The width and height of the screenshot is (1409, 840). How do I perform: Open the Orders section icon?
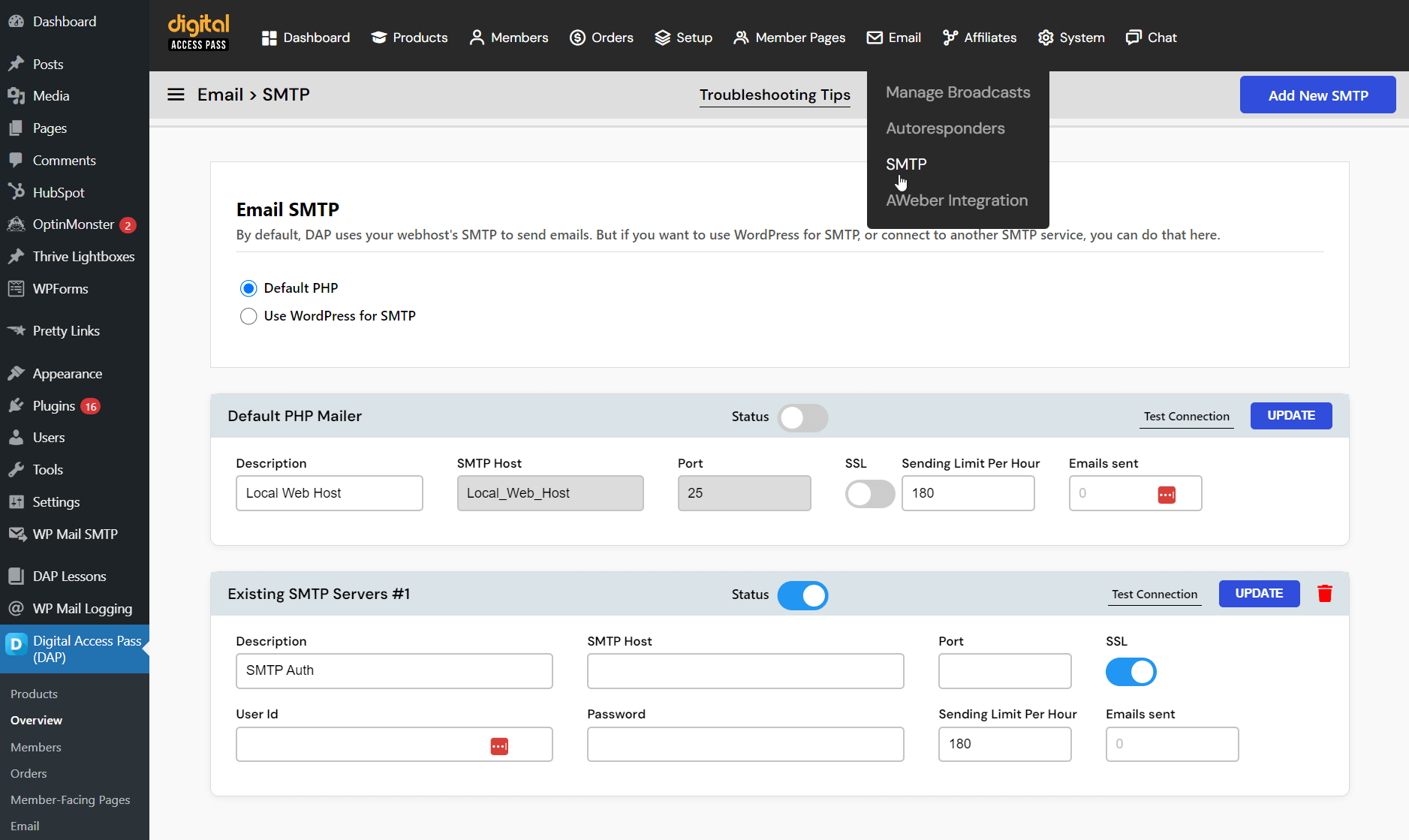pos(577,37)
